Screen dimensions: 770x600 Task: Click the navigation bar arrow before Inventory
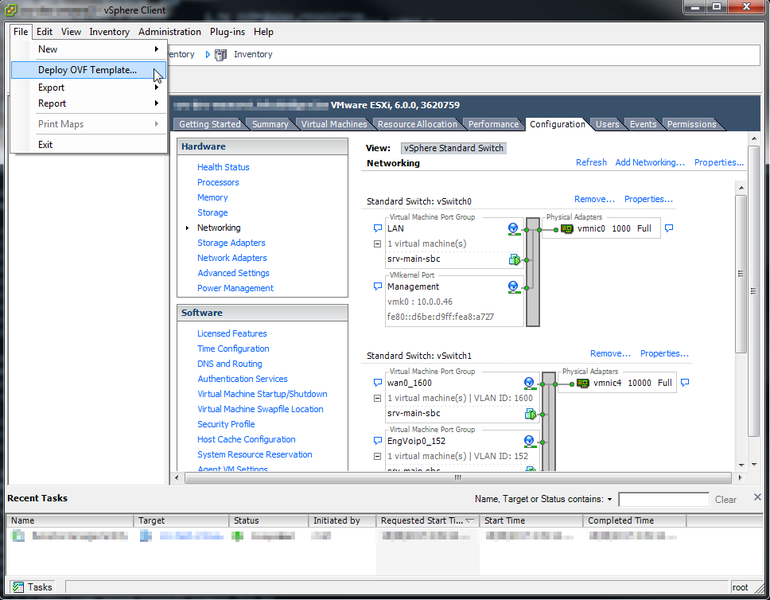(x=208, y=55)
